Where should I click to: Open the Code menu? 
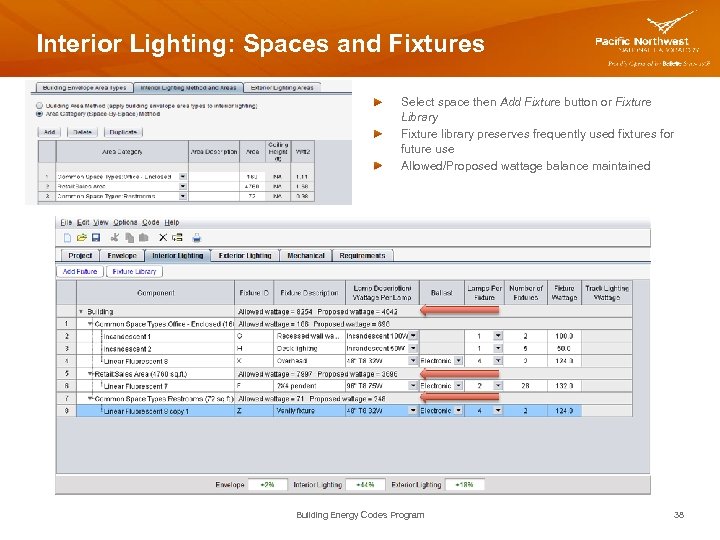151,222
